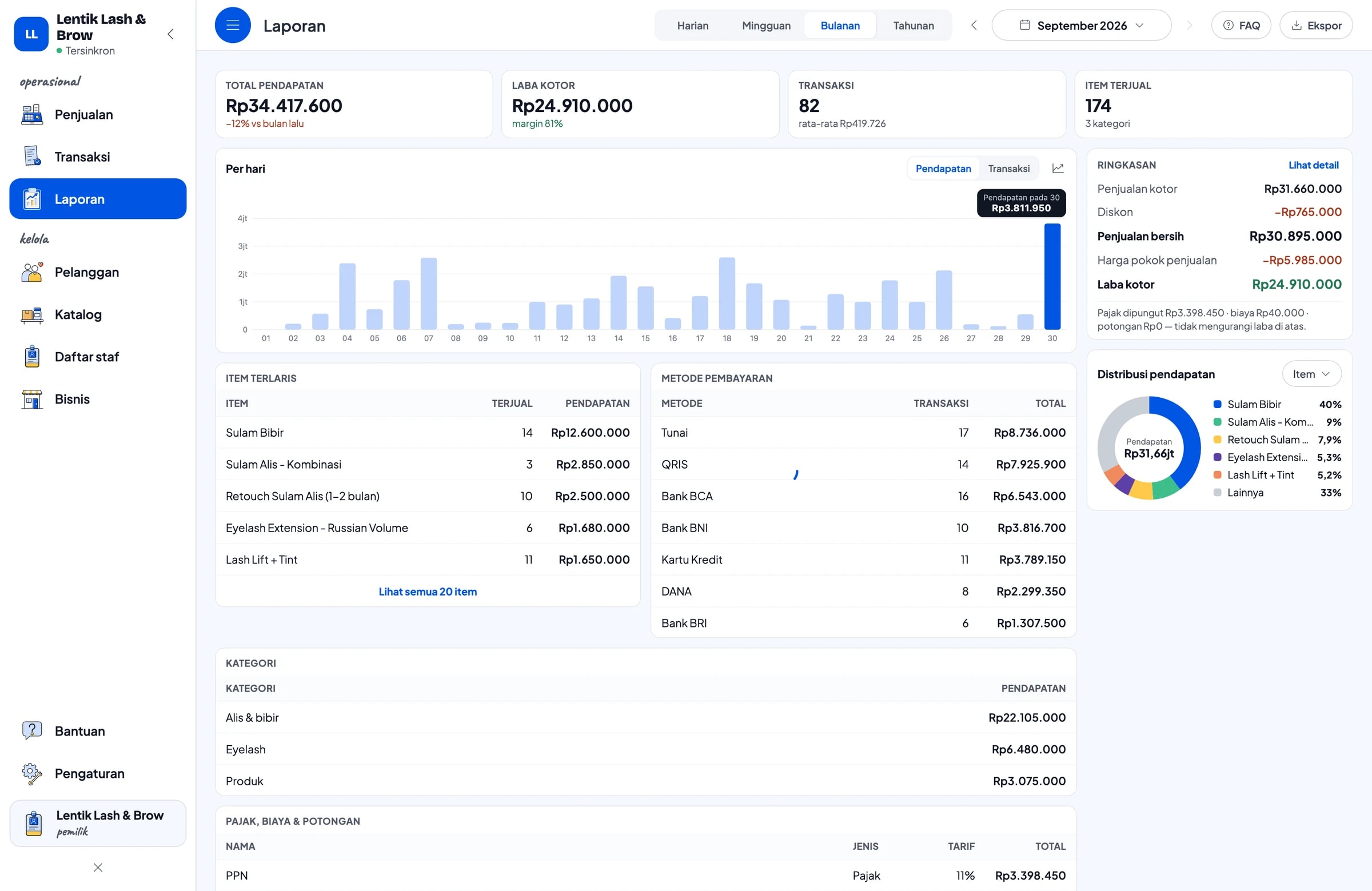Viewport: 1372px width, 891px height.
Task: Switch to the Harian tab
Action: coord(692,25)
